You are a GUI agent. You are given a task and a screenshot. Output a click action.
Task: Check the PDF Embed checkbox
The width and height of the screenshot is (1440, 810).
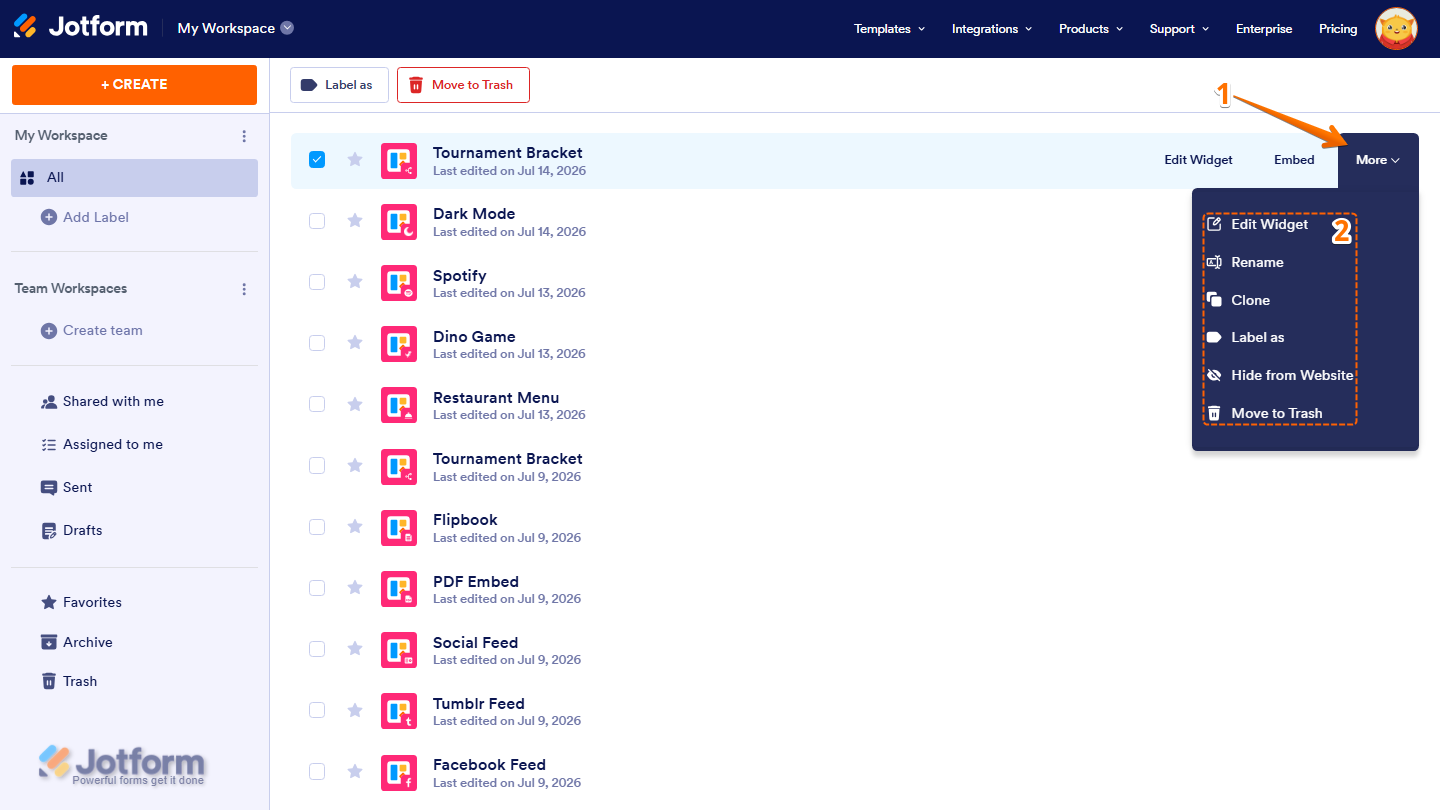317,588
